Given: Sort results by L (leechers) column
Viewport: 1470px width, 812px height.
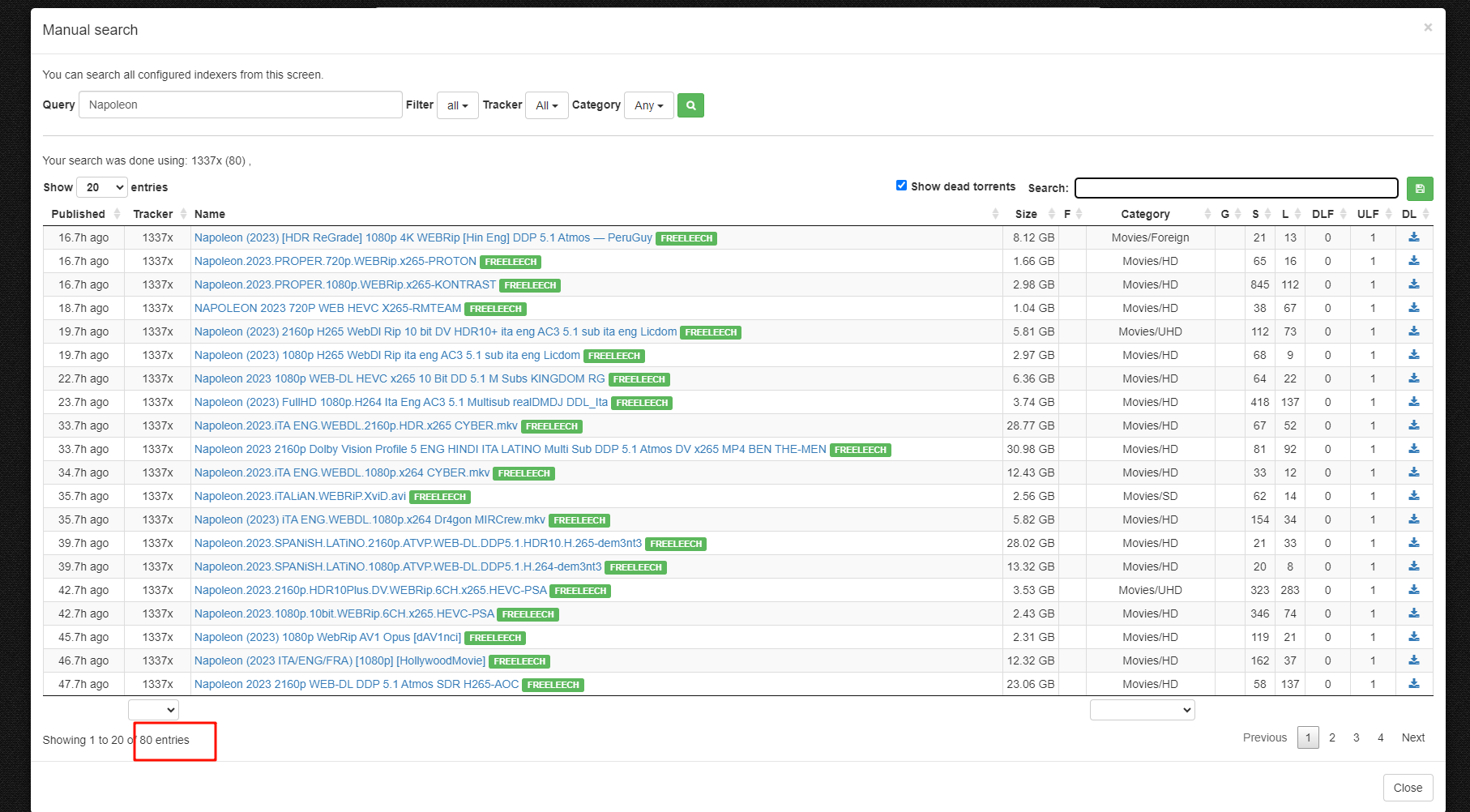Looking at the screenshot, I should point(1289,214).
